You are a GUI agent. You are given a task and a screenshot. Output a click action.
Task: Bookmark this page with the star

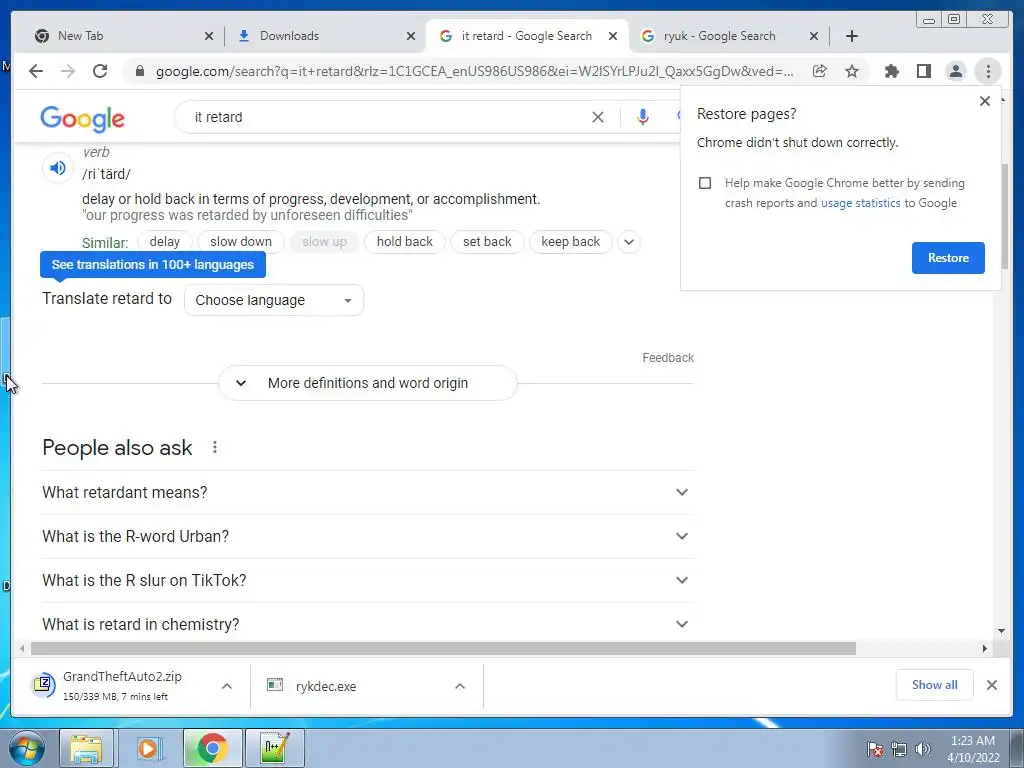(x=852, y=71)
